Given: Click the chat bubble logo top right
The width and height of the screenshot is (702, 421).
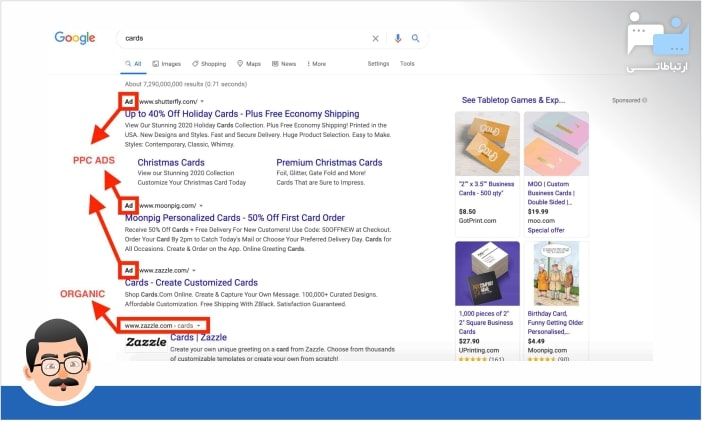Looking at the screenshot, I should point(658,39).
